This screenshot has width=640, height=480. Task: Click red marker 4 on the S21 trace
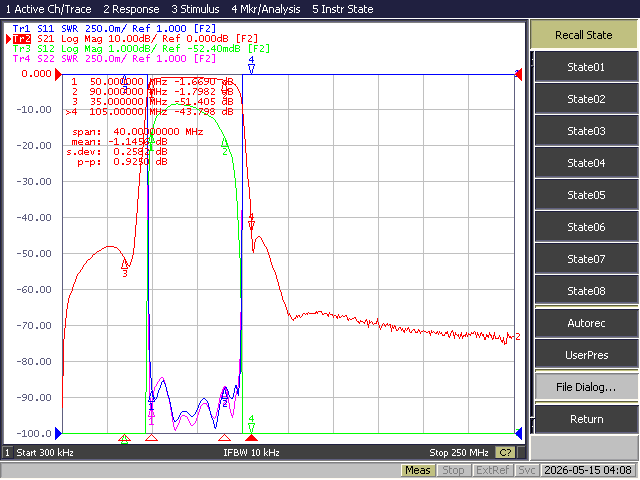coord(251,222)
